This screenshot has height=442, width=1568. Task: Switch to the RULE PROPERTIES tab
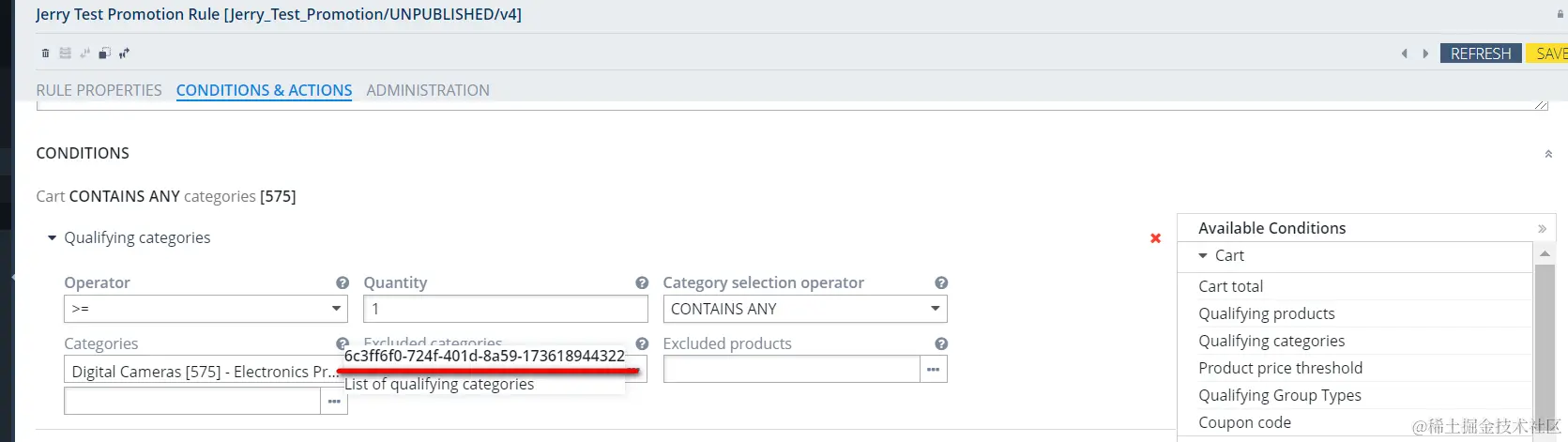[99, 90]
